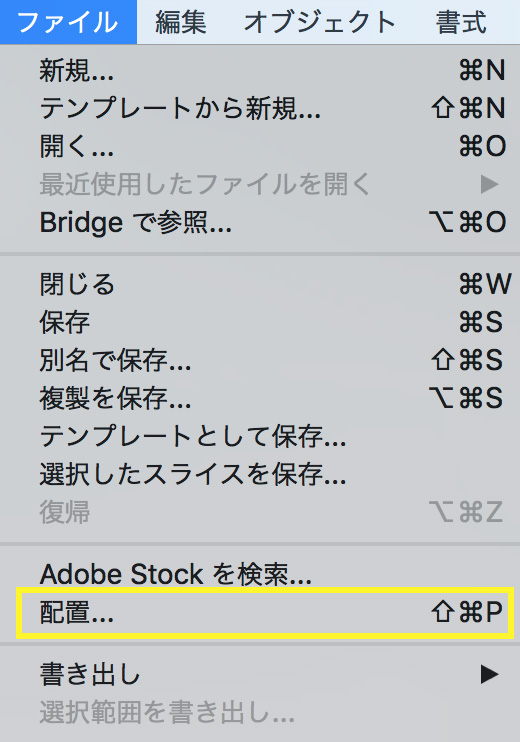Choose 閉じる to close the document
This screenshot has height=742, width=520.
pos(260,284)
